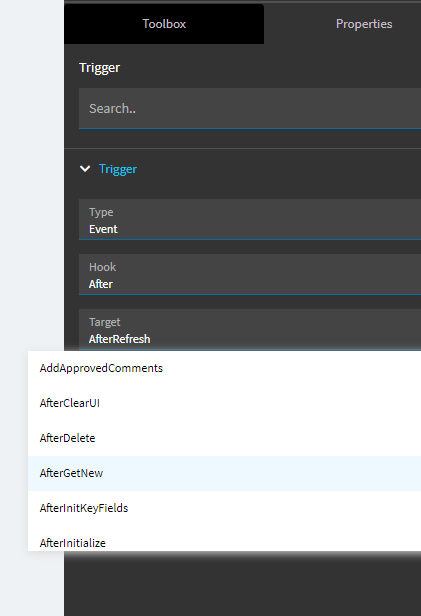Screen dimensions: 421x616
Task: Choose AfterInitKeyFields from dropdown list
Action: (x=224, y=508)
